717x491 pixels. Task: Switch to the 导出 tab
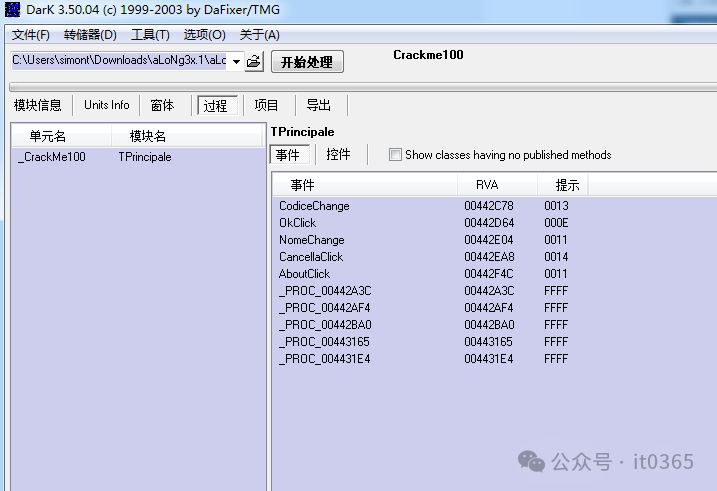coord(318,105)
